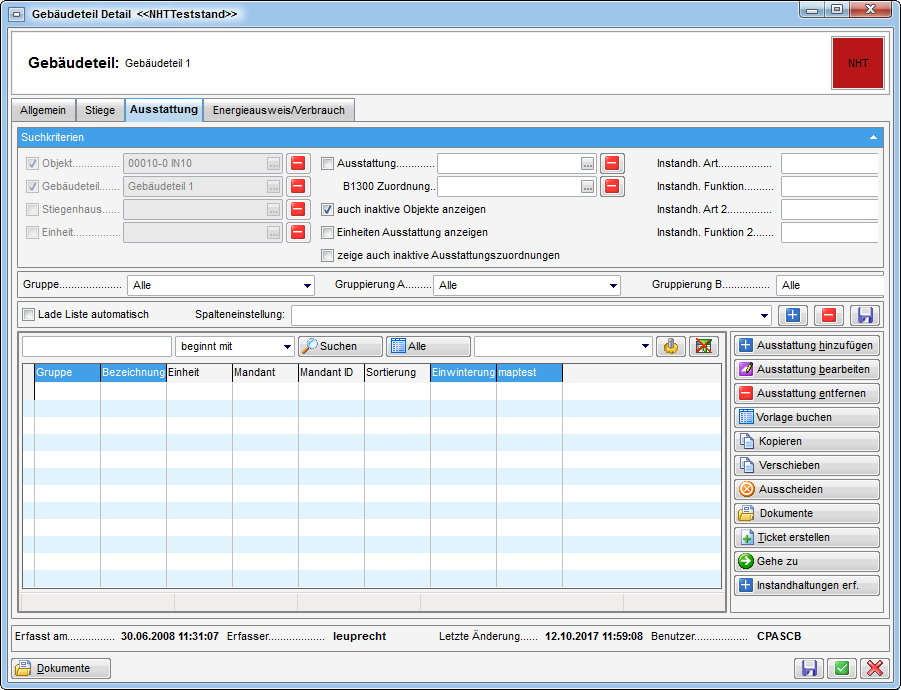Open the Gruppierung A dropdown
This screenshot has height=690, width=901.
tap(612, 286)
